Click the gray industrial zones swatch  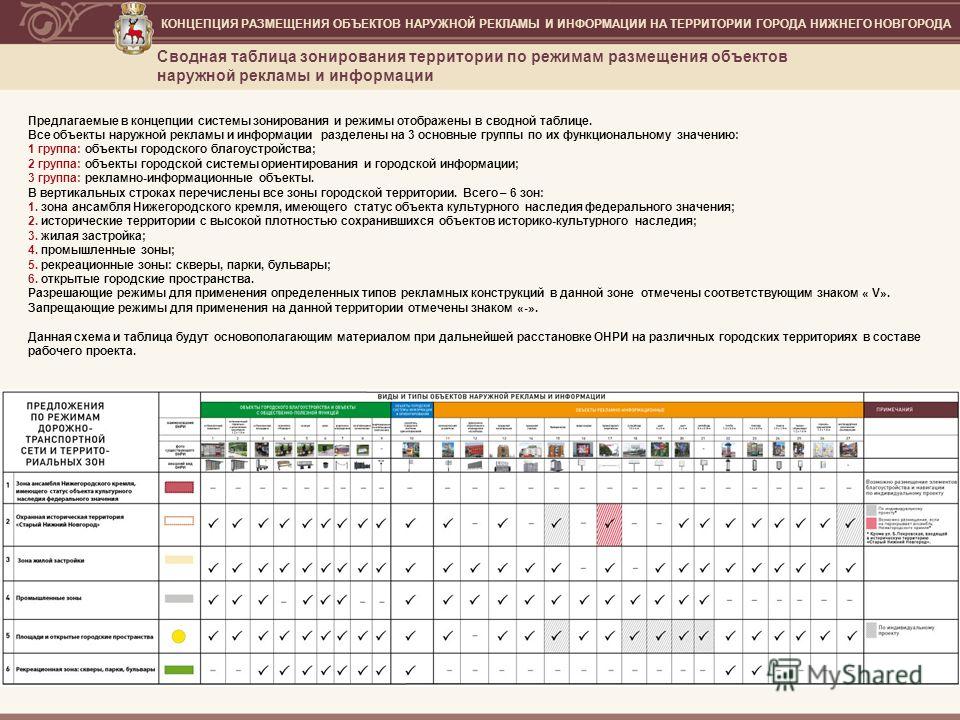179,598
